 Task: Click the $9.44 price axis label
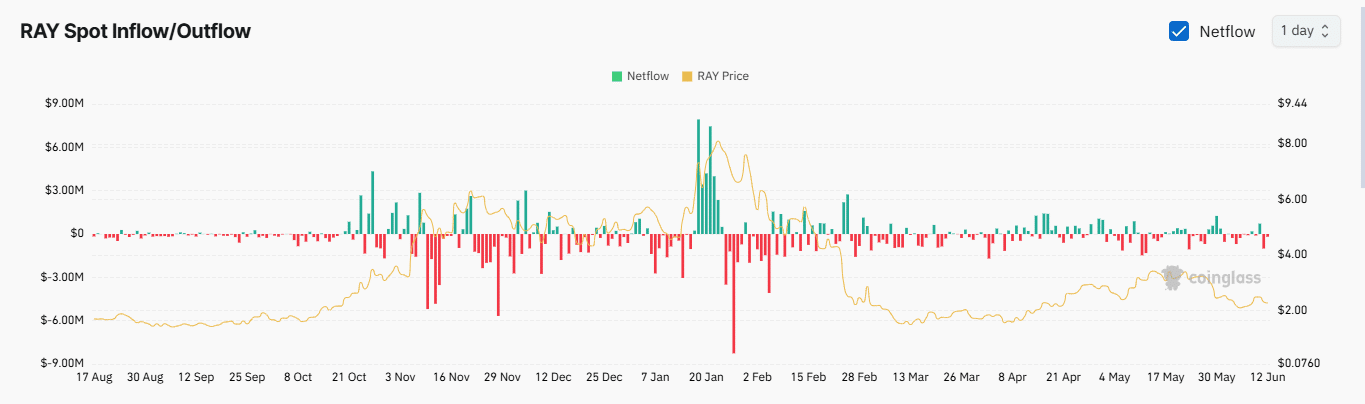click(1292, 103)
